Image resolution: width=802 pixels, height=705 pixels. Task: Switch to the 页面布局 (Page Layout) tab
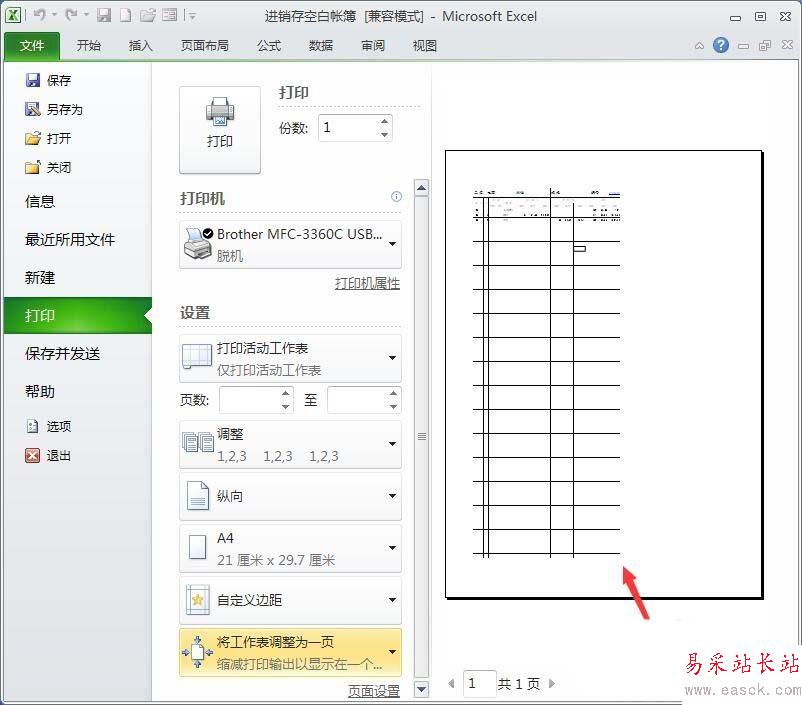point(205,46)
